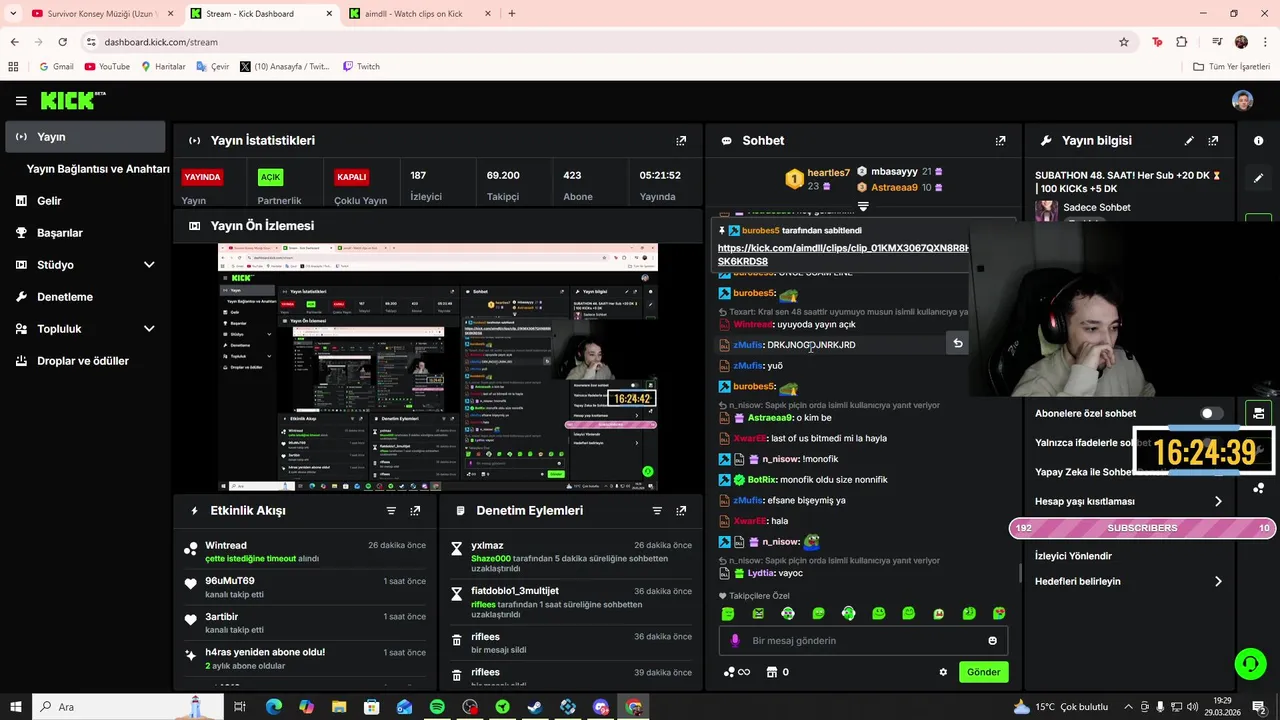1280x720 pixels.
Task: Click the yxlmaz moderation entry
Action: pos(570,559)
